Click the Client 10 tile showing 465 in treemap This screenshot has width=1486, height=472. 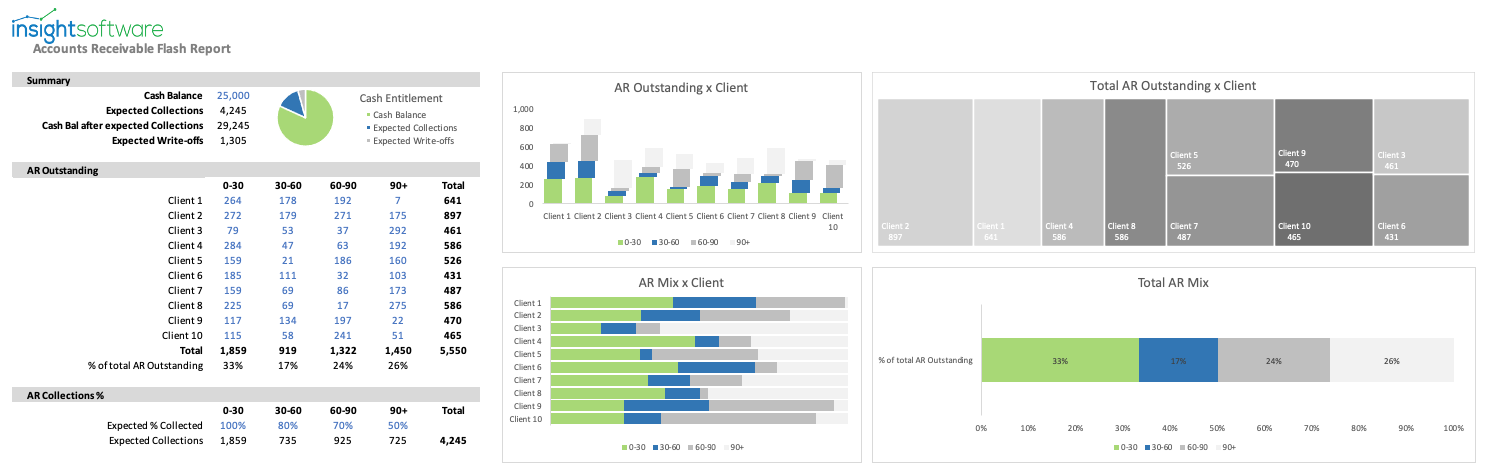pyautogui.click(x=1323, y=211)
